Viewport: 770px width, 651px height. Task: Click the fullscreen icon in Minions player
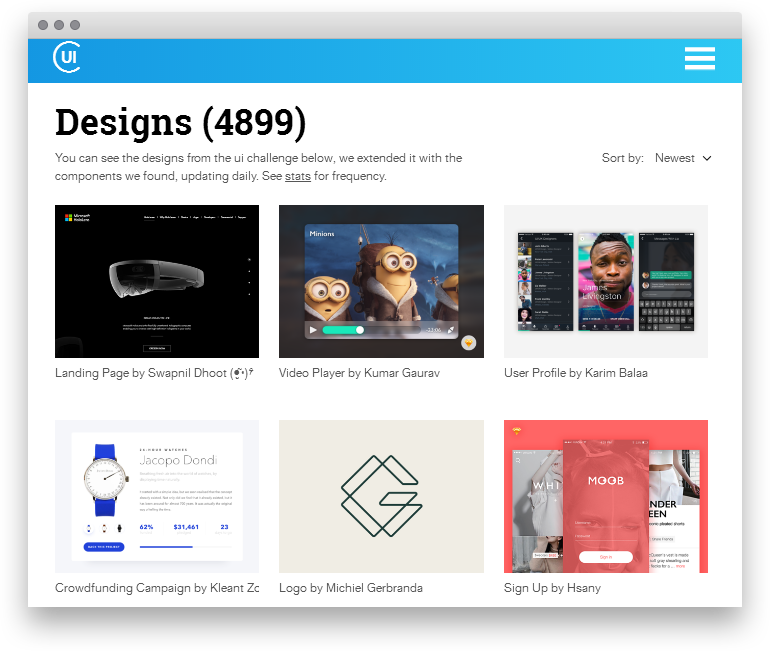coord(451,330)
